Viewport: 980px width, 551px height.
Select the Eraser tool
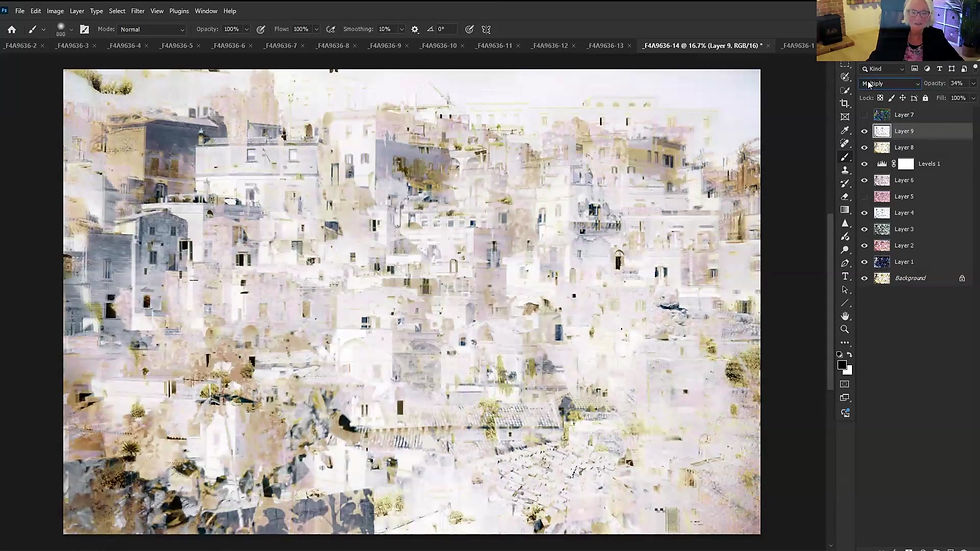pyautogui.click(x=845, y=196)
